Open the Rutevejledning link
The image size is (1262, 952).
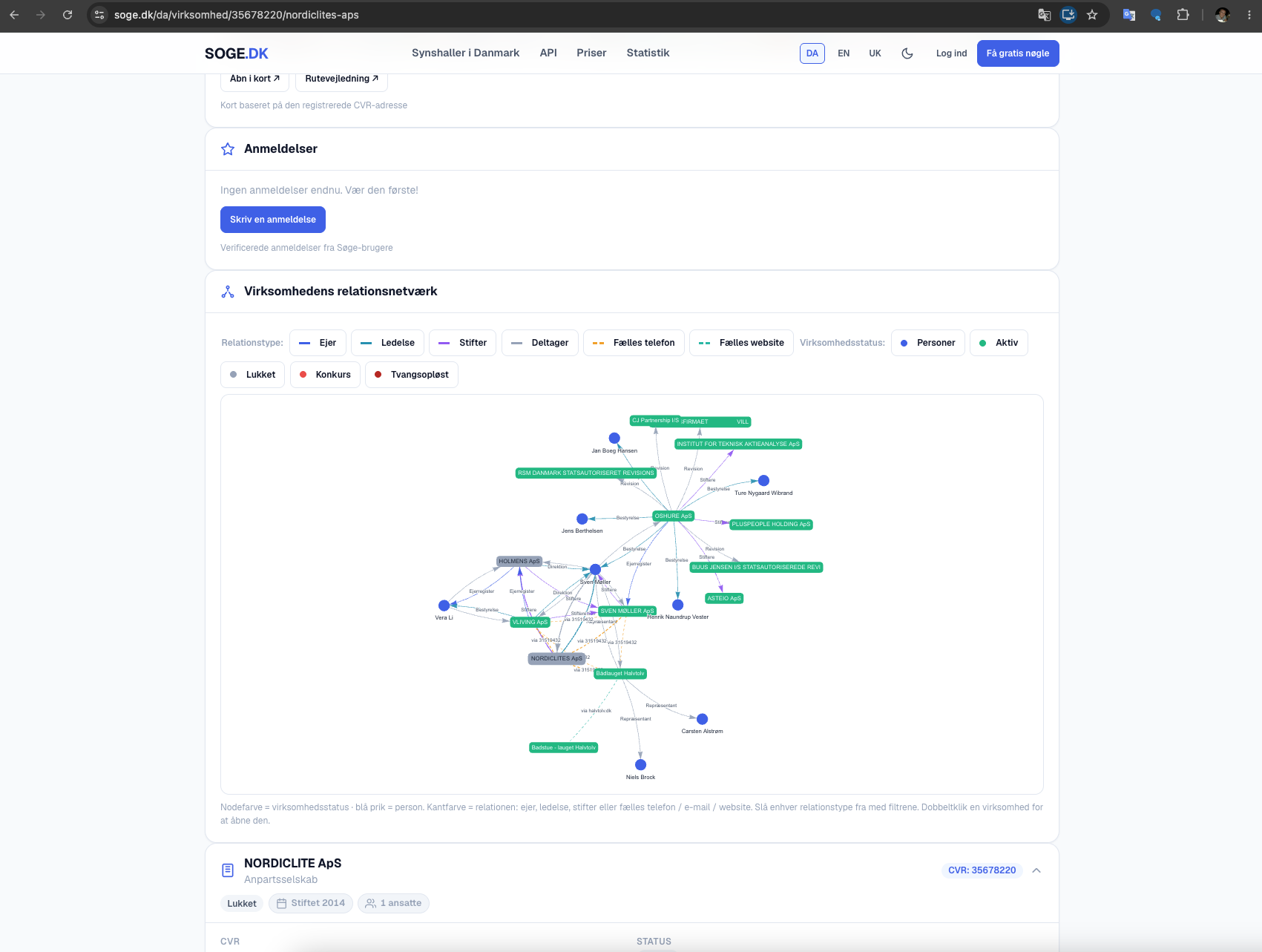[x=341, y=79]
